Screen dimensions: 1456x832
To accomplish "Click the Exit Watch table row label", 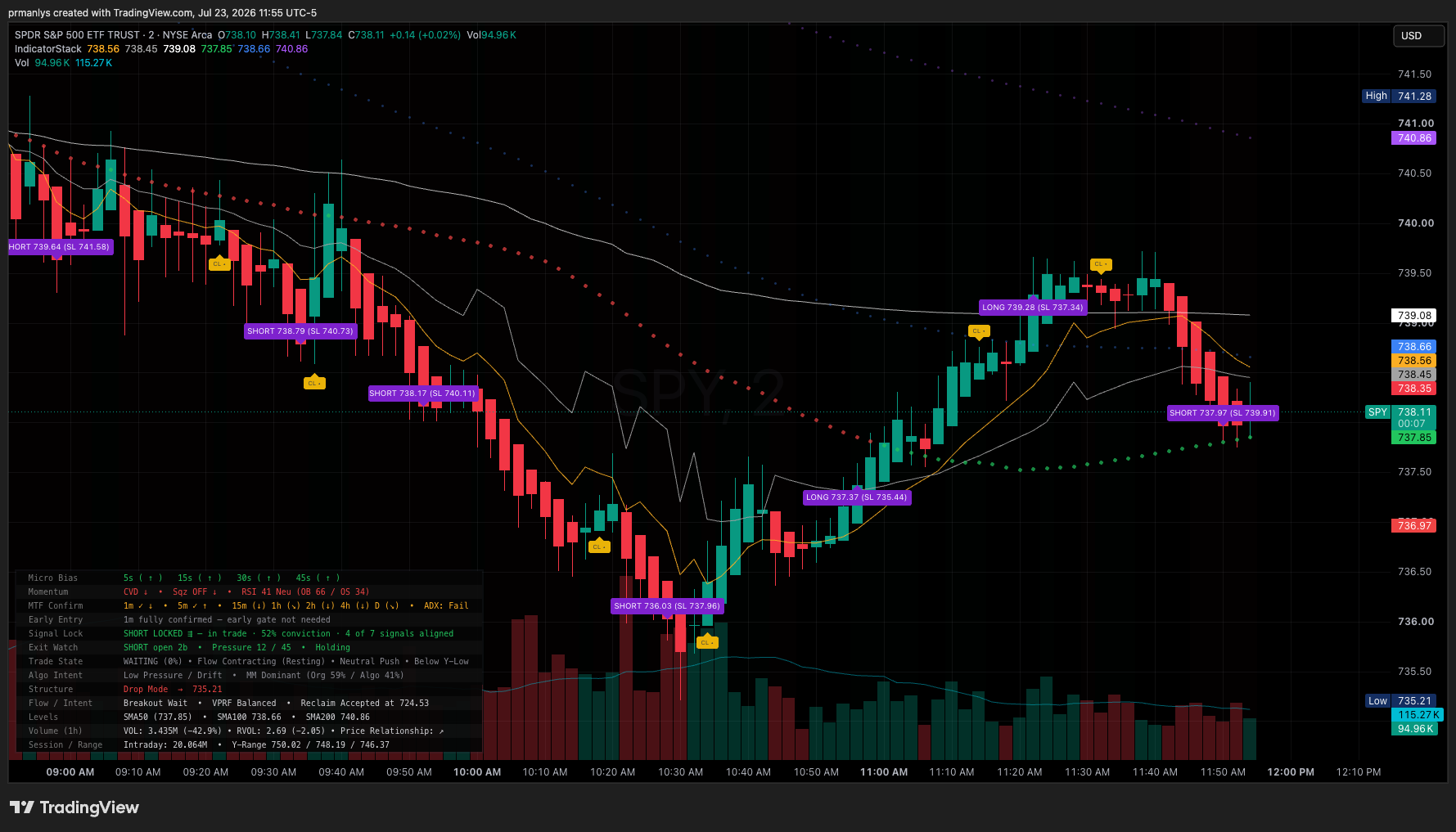I will [x=53, y=648].
